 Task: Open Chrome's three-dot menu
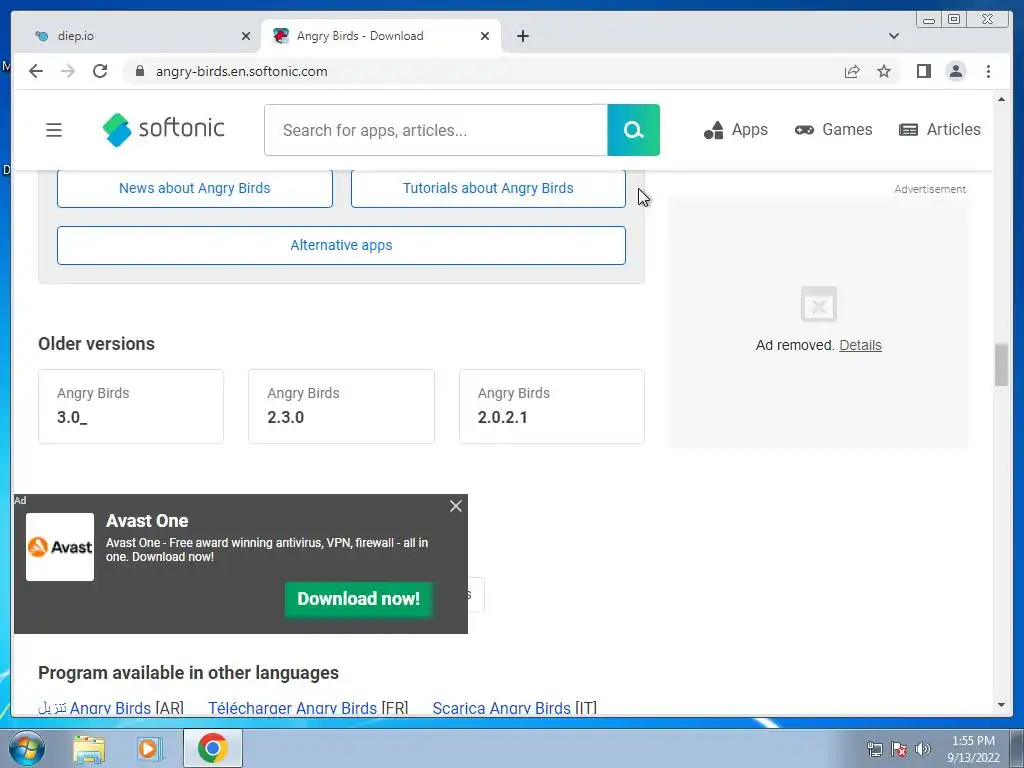click(988, 71)
